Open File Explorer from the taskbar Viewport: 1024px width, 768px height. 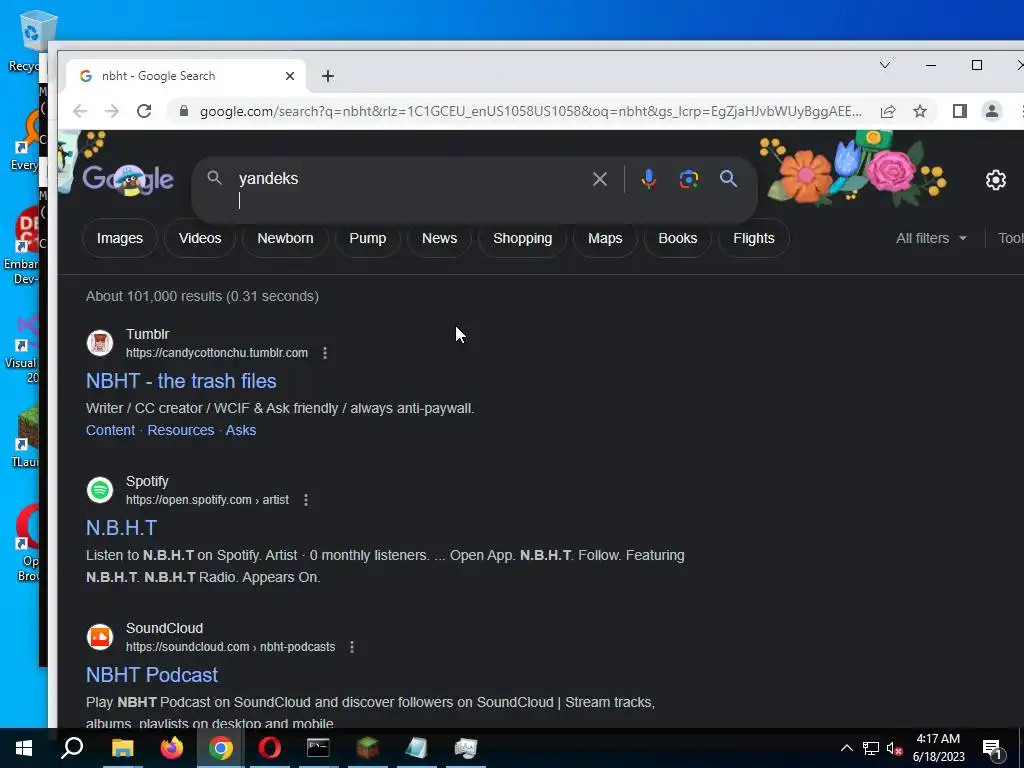[122, 748]
